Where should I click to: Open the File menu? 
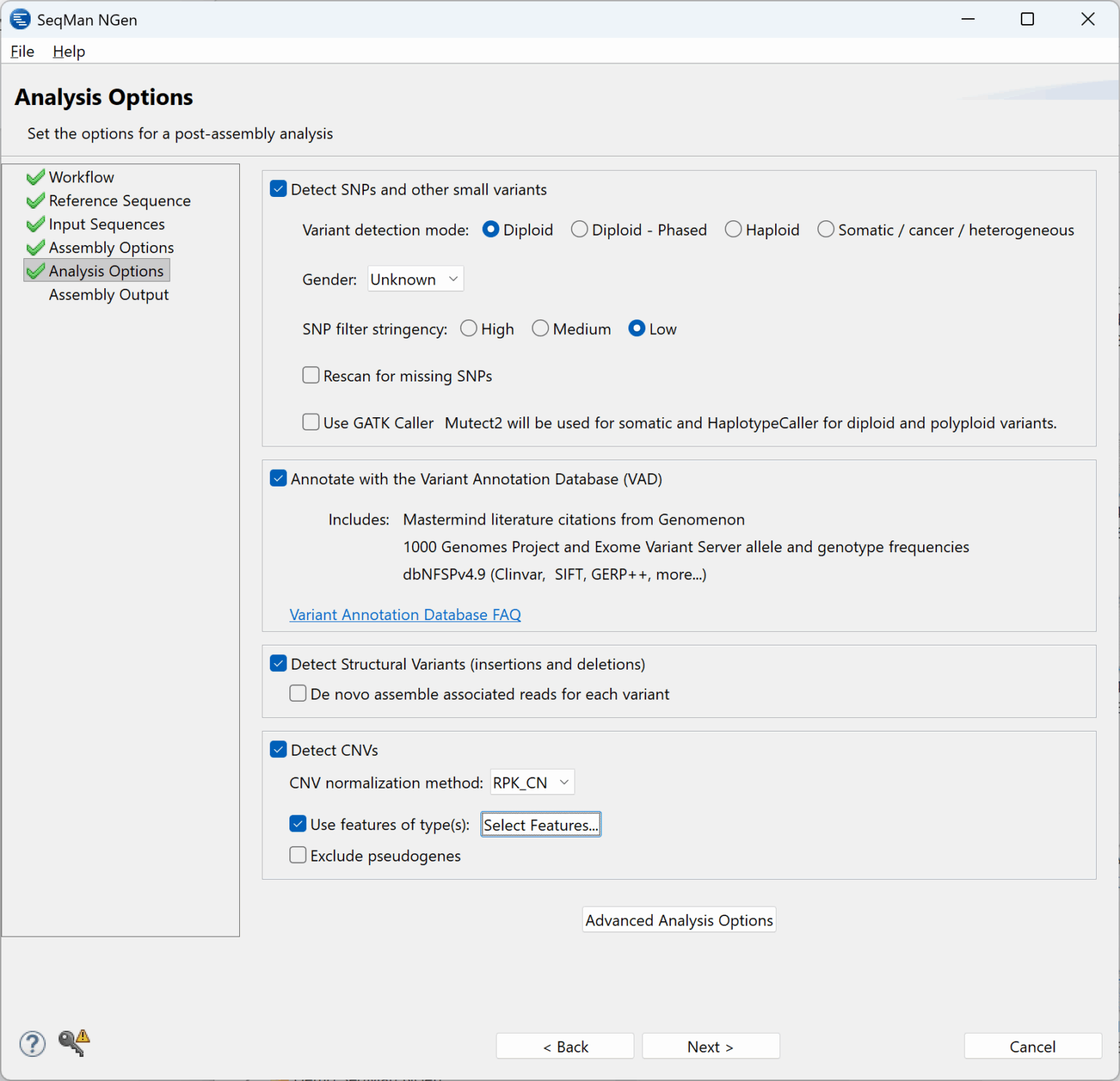(23, 51)
